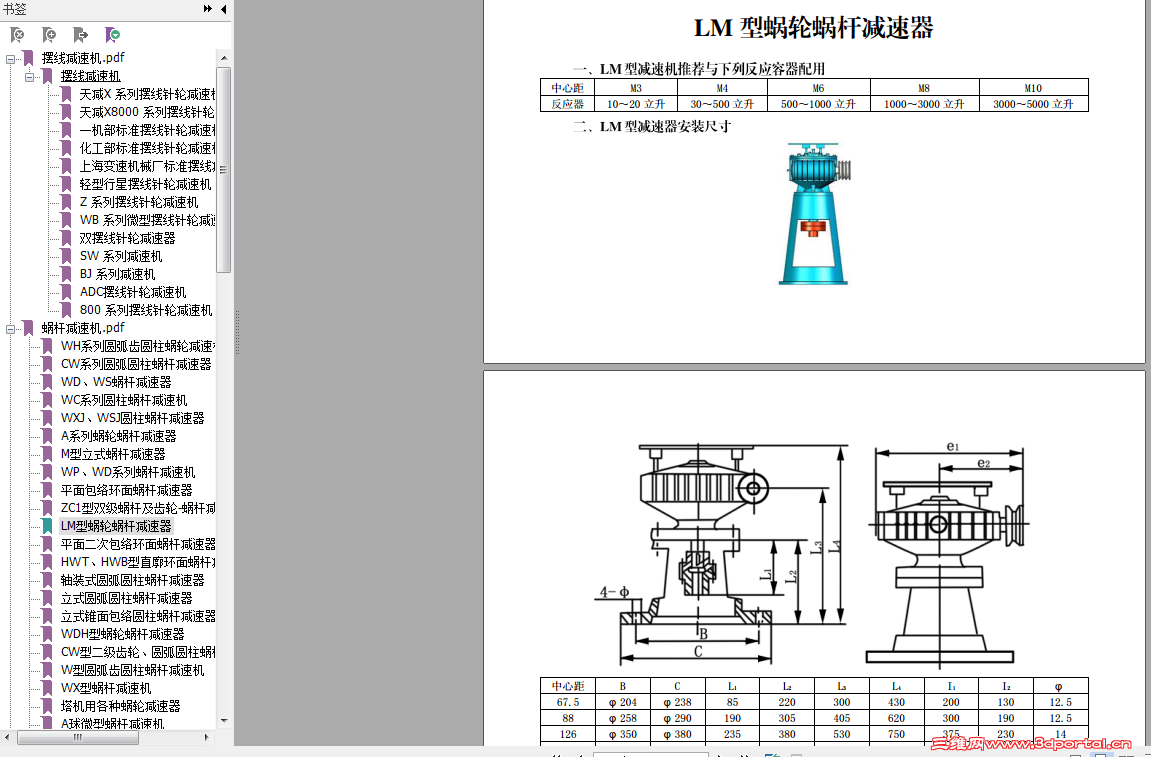Open bookmark 一机部标准摆线针轮减速机
Image resolution: width=1151 pixels, height=757 pixels.
(148, 130)
